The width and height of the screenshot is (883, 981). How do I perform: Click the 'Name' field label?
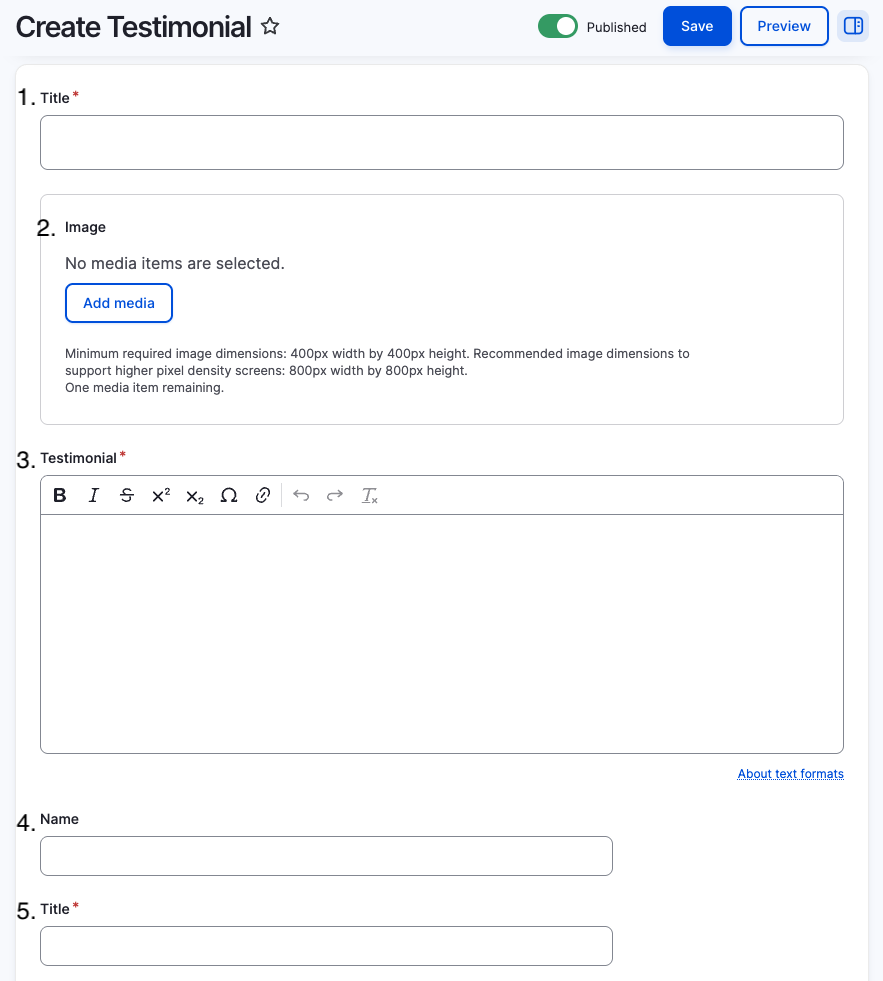pos(59,819)
